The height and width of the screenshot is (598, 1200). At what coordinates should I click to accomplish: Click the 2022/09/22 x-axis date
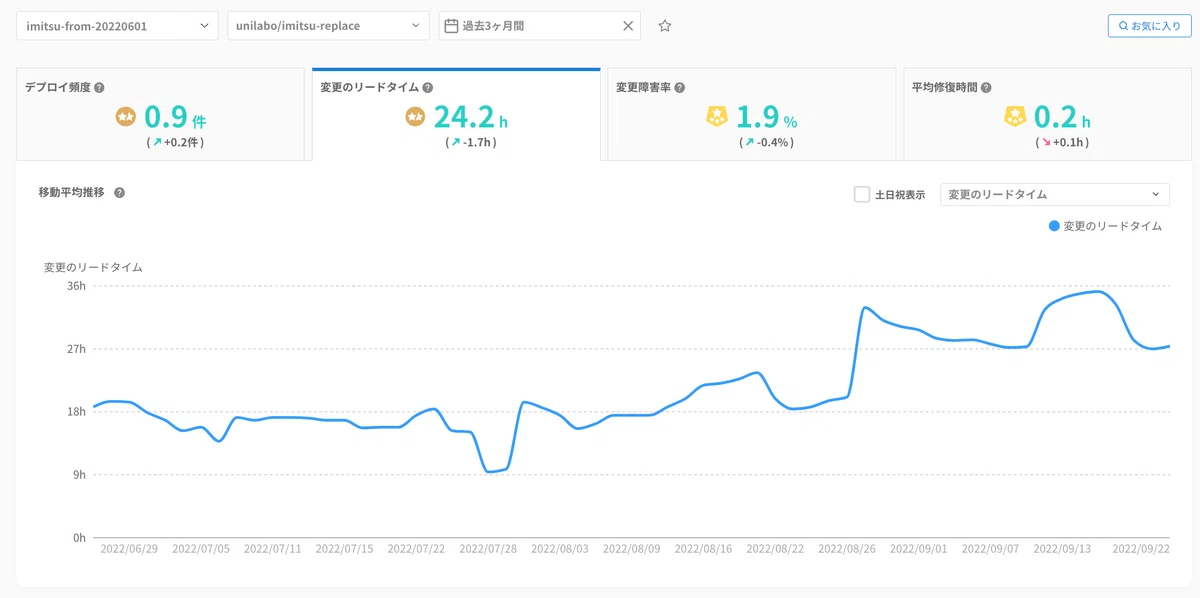click(x=1142, y=548)
